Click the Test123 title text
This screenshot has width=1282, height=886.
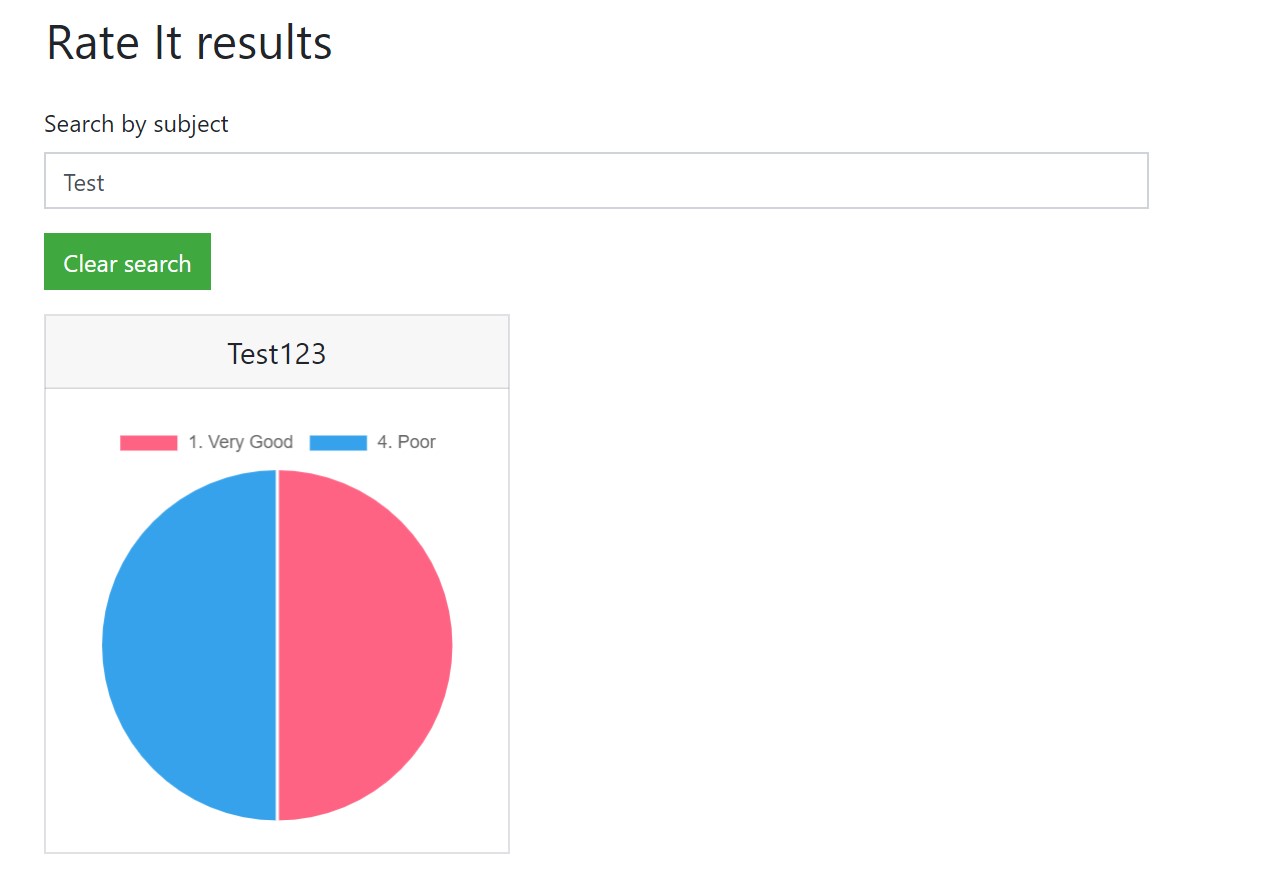277,354
